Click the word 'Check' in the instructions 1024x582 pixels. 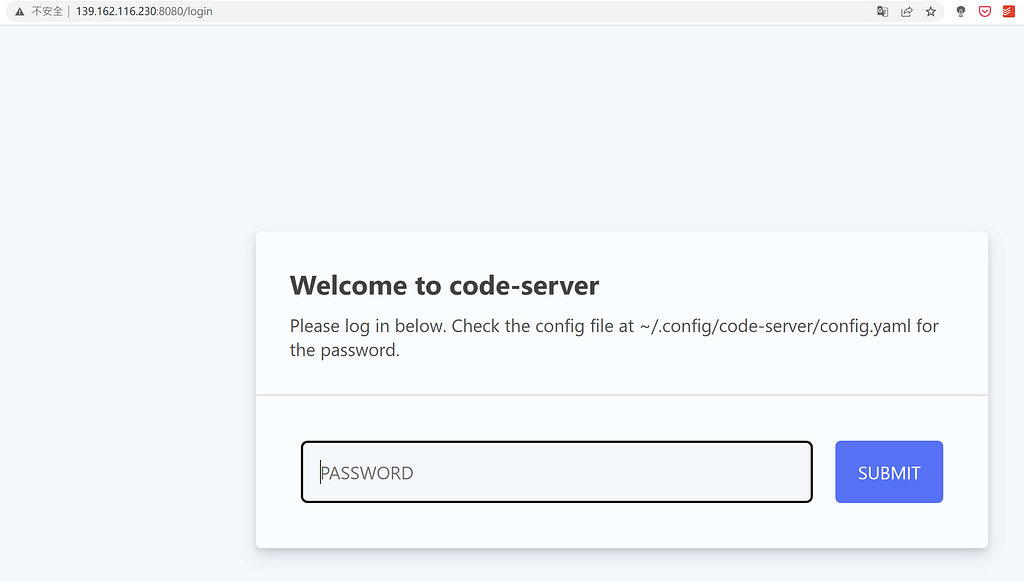coord(475,326)
